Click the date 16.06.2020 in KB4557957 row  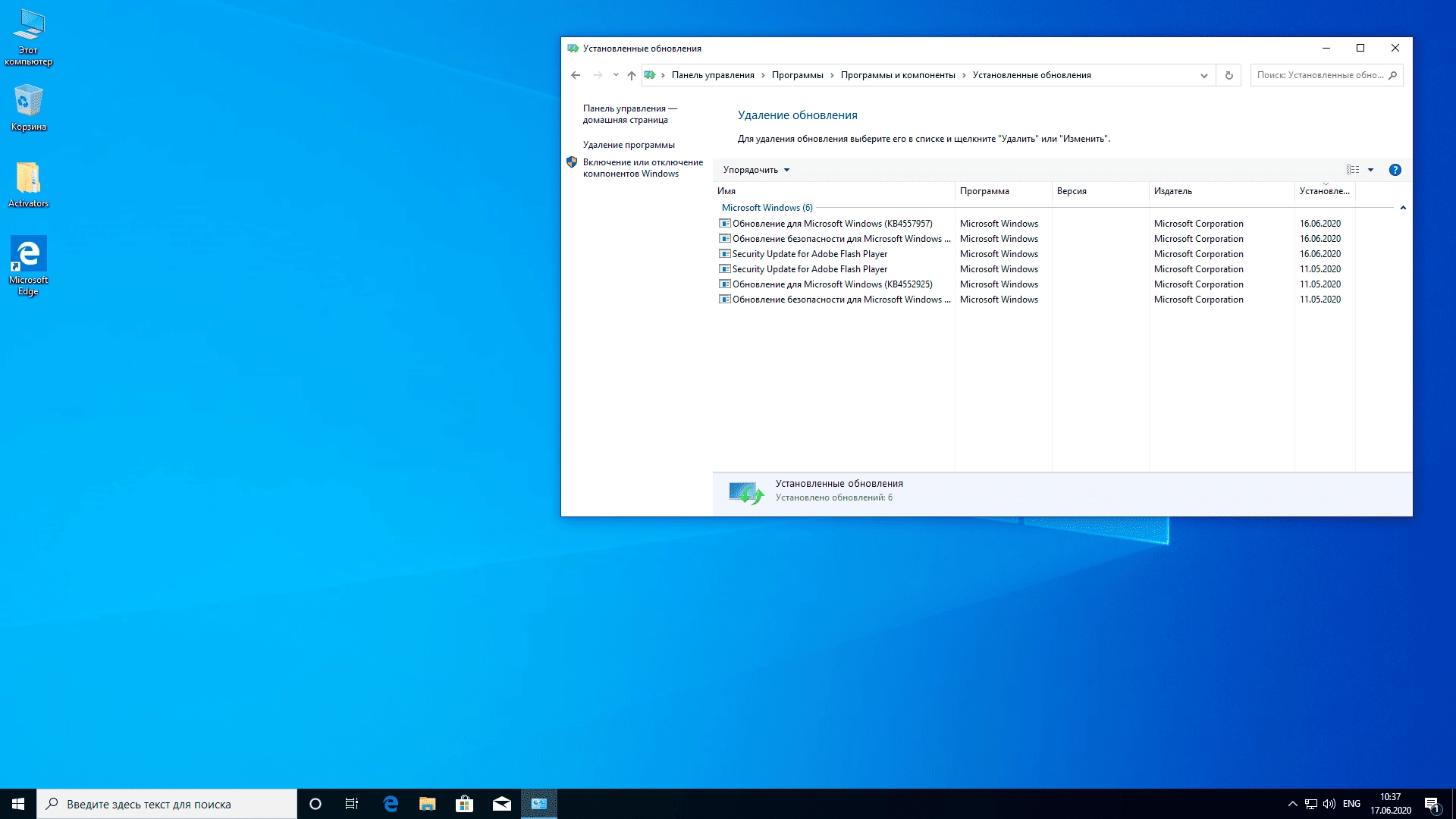[x=1320, y=224]
